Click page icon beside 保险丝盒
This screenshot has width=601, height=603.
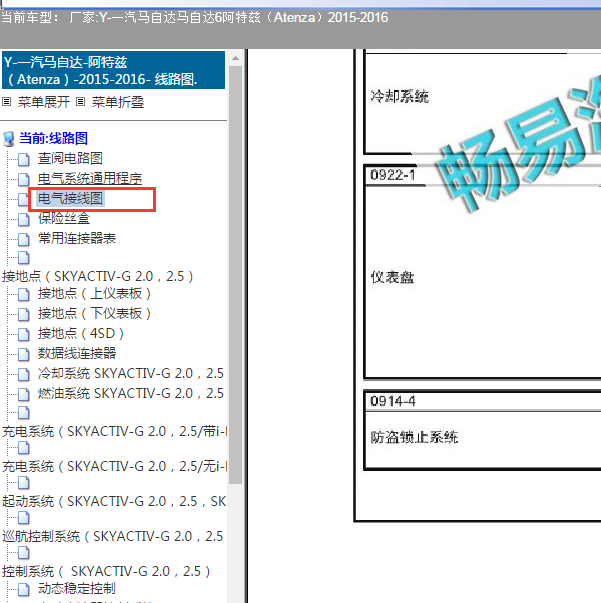click(23, 219)
